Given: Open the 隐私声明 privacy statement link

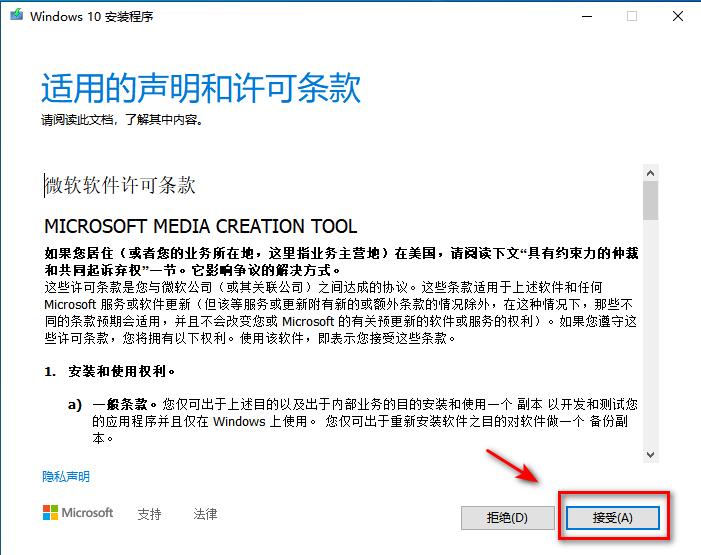Looking at the screenshot, I should [x=66, y=477].
